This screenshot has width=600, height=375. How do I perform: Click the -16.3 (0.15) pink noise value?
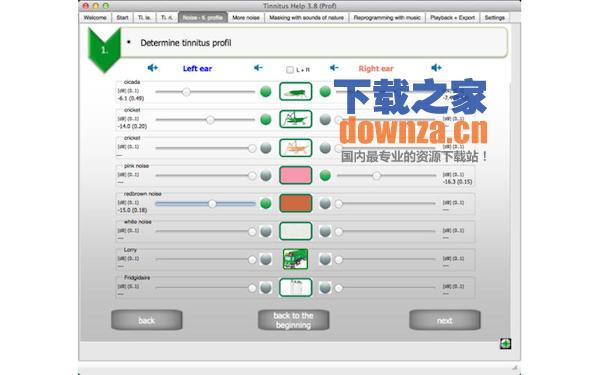457,182
